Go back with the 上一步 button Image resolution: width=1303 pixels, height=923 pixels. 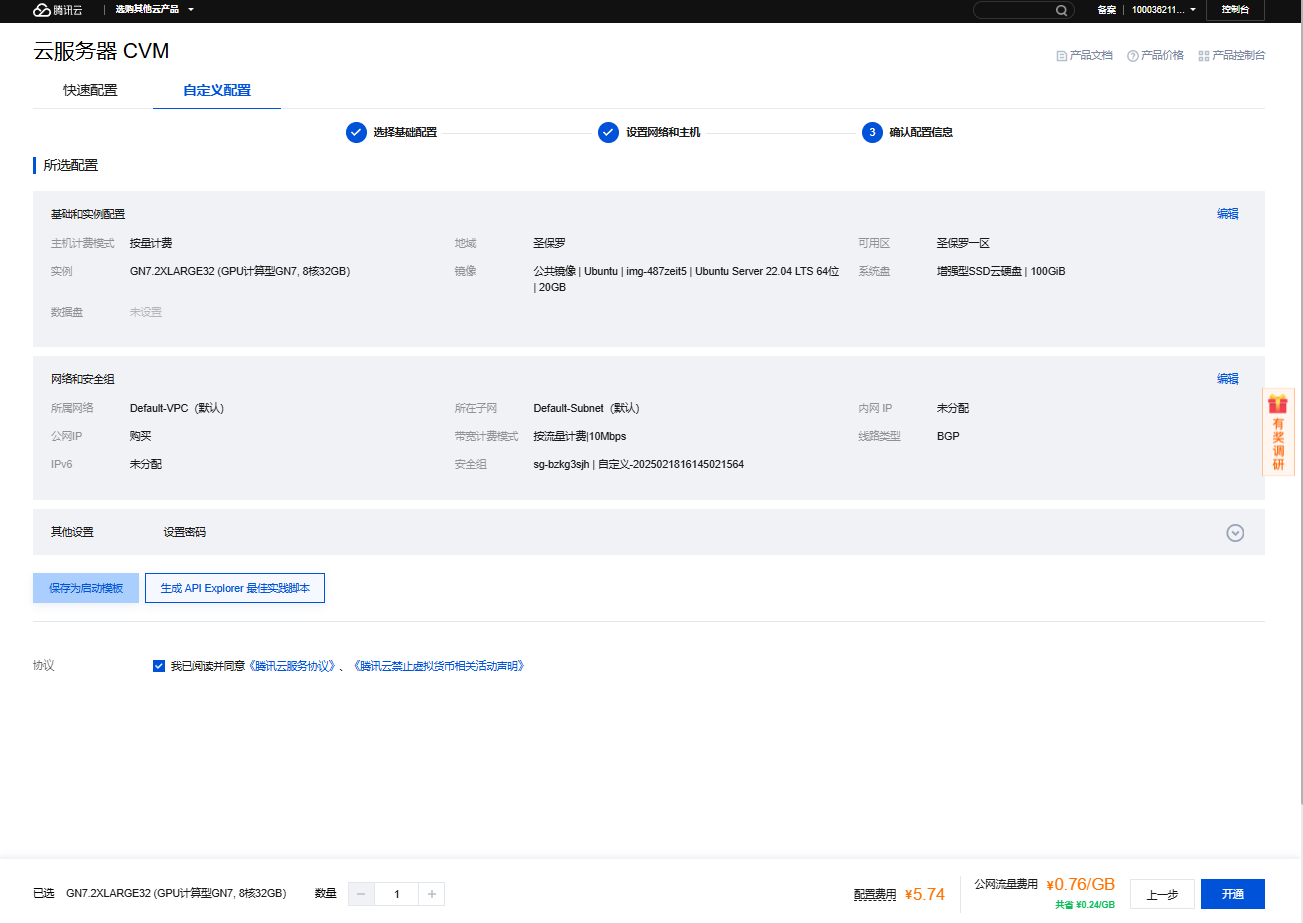coord(1162,894)
